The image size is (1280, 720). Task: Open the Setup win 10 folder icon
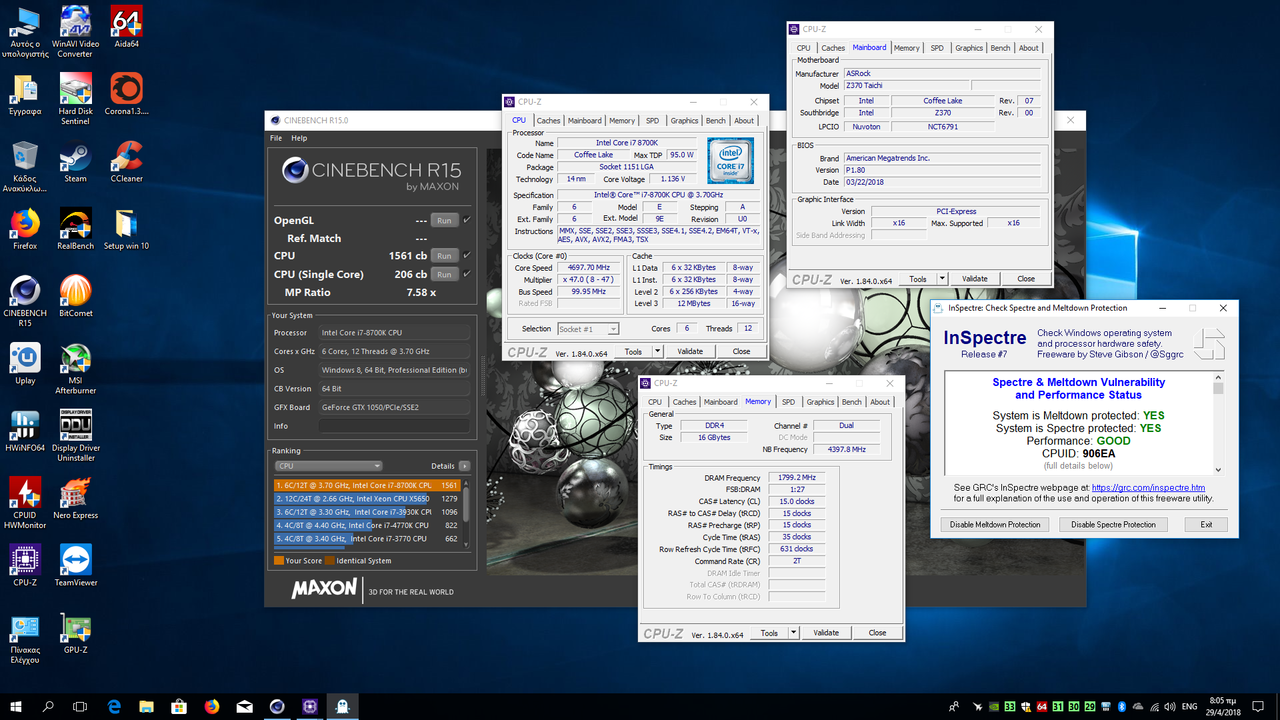pos(126,229)
